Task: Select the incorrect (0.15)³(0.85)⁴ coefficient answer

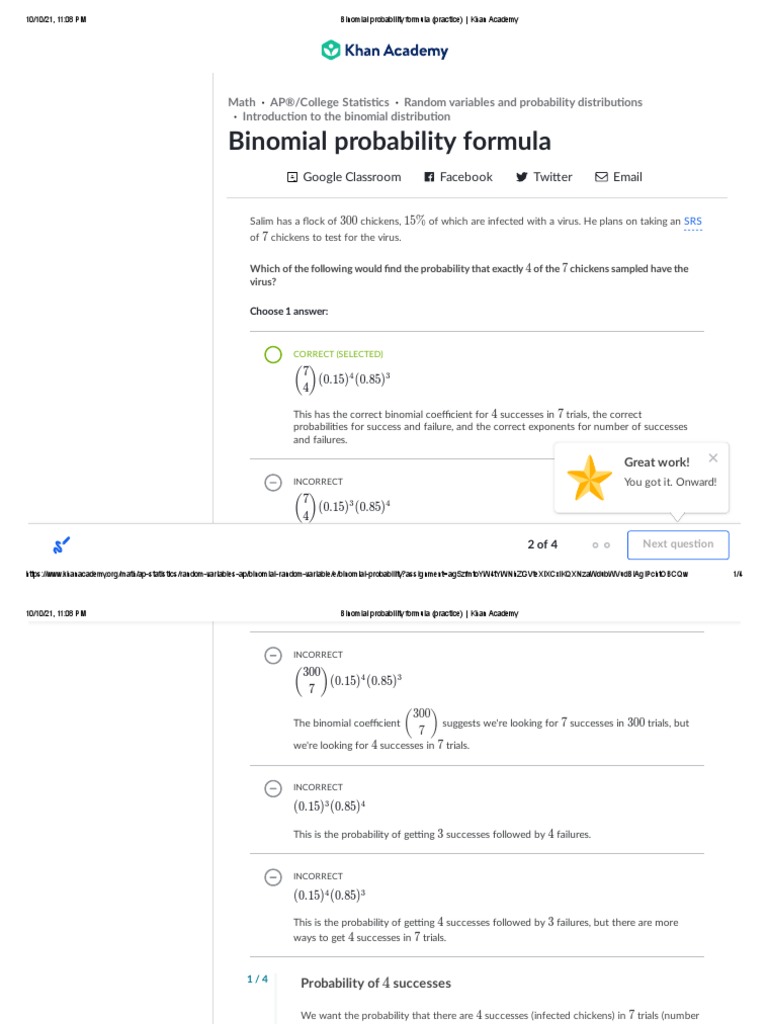Action: tap(273, 482)
